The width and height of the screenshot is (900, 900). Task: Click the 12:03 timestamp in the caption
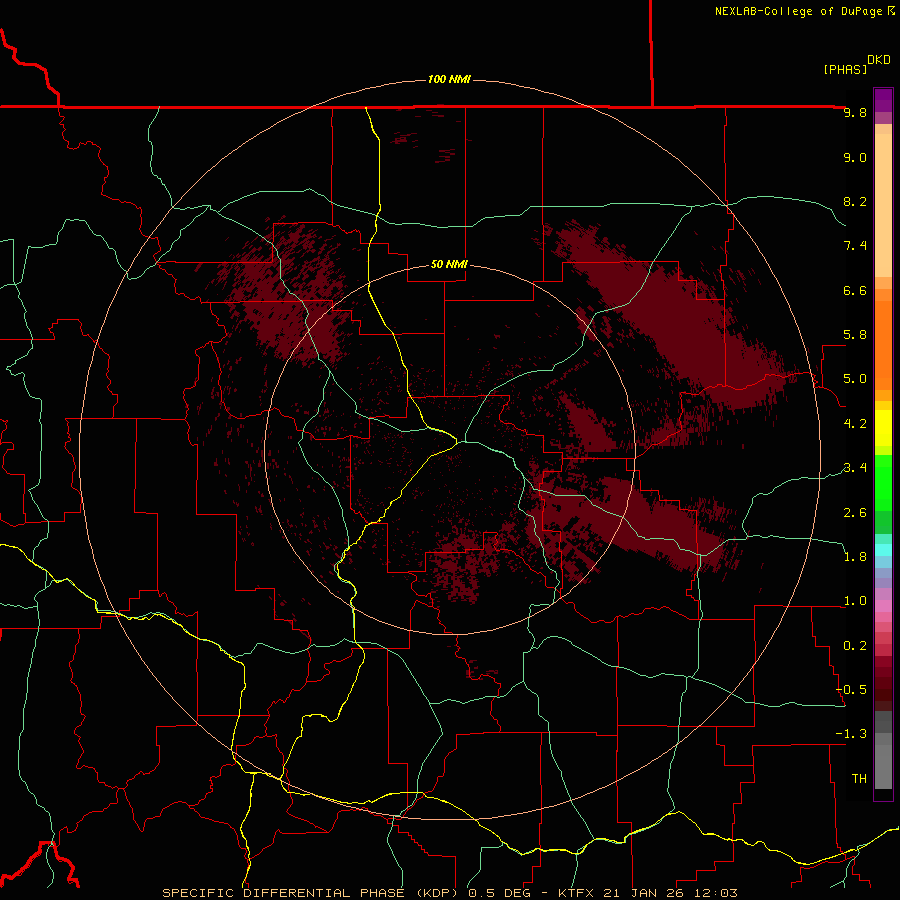click(718, 893)
